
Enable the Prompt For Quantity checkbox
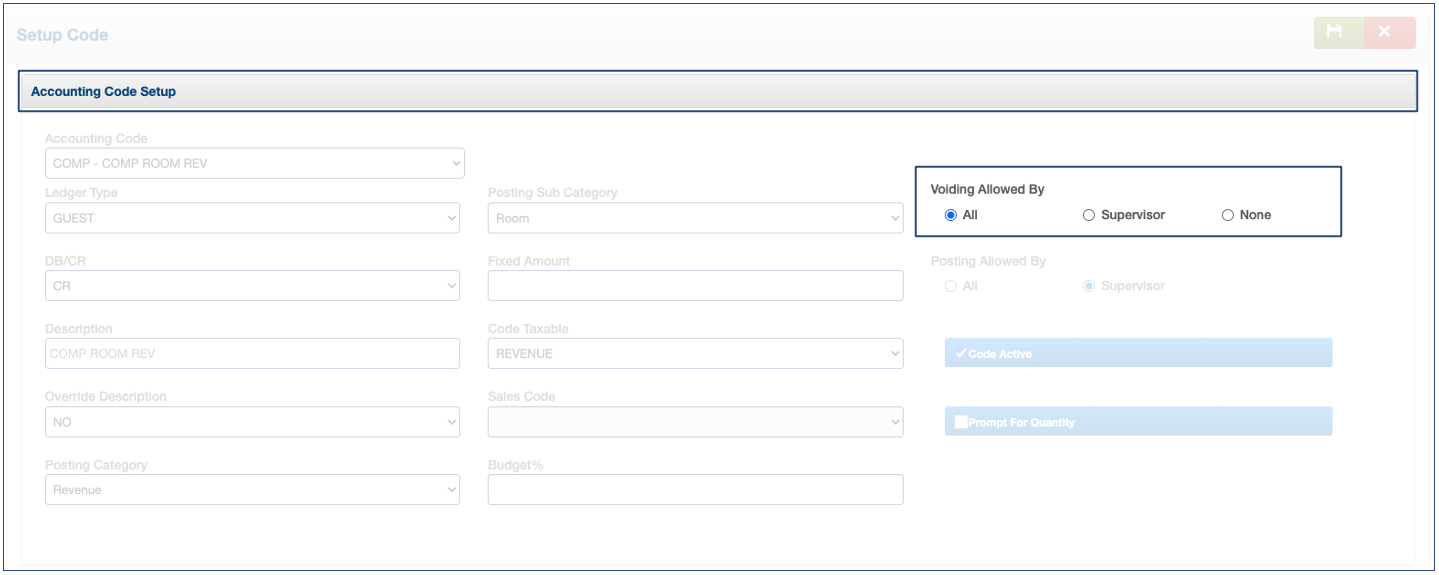[x=1138, y=422]
